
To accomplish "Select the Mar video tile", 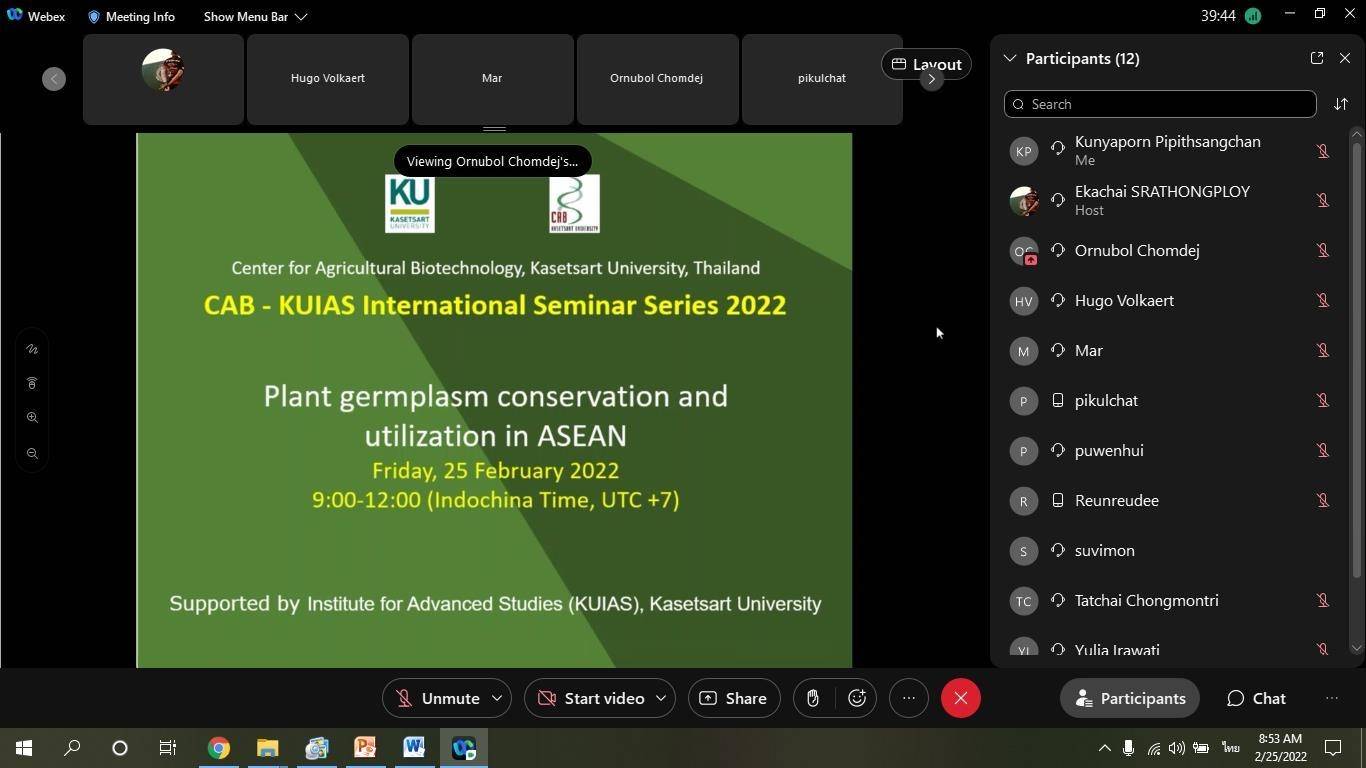I will click(493, 79).
